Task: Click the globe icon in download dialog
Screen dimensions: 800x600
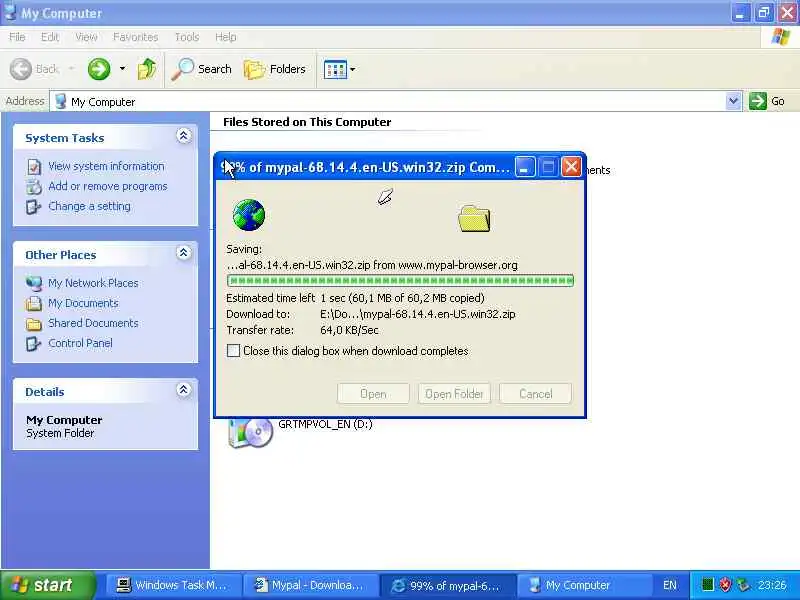Action: point(249,215)
